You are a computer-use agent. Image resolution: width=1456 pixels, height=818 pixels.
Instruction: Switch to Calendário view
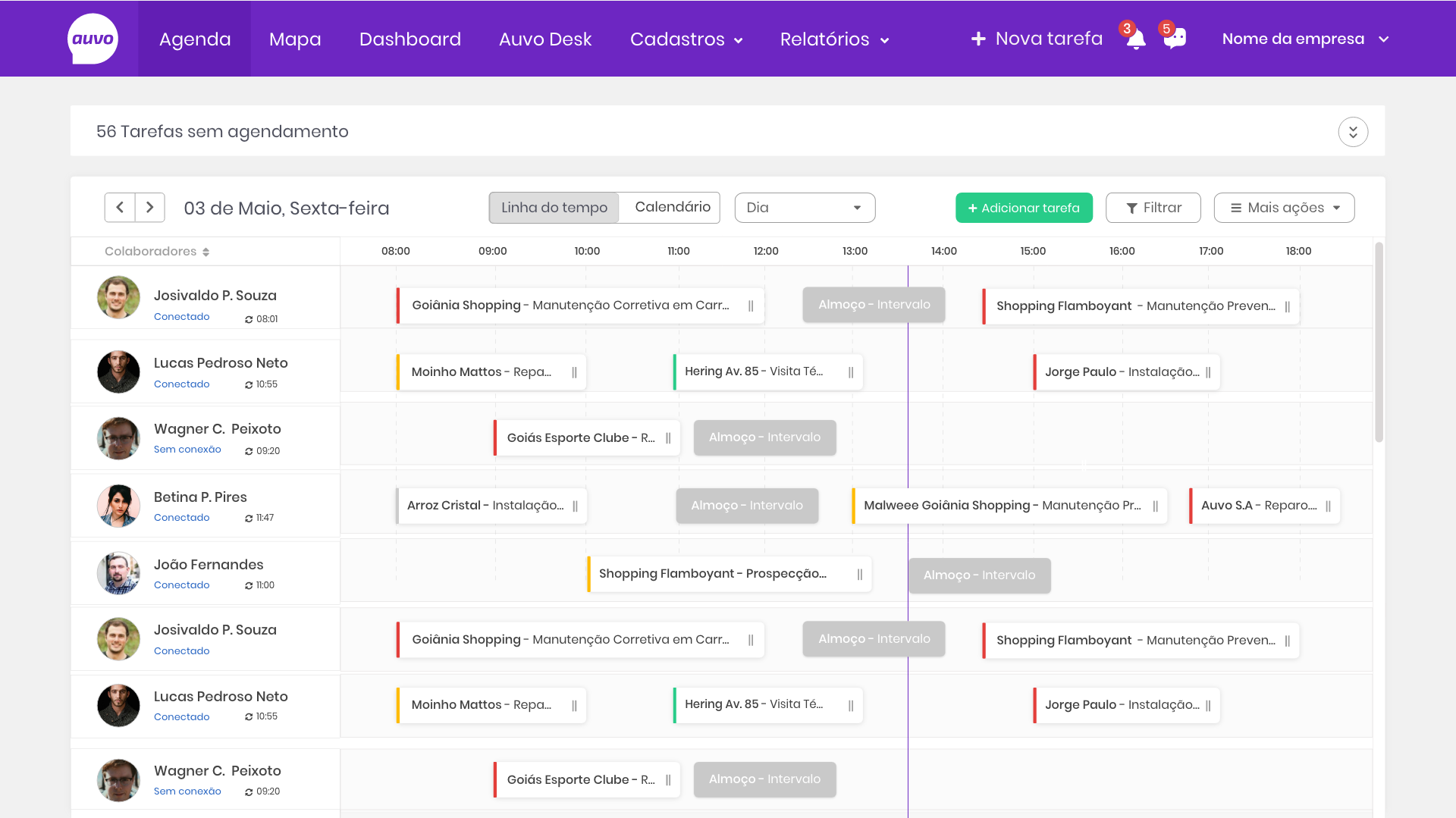pos(672,208)
